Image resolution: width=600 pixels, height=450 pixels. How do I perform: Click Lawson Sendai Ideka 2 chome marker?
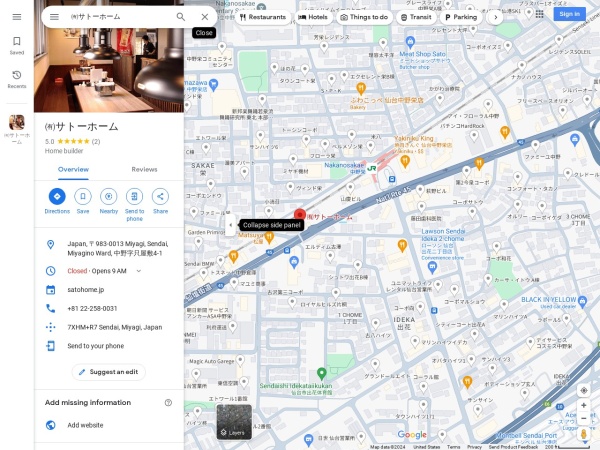[x=432, y=268]
